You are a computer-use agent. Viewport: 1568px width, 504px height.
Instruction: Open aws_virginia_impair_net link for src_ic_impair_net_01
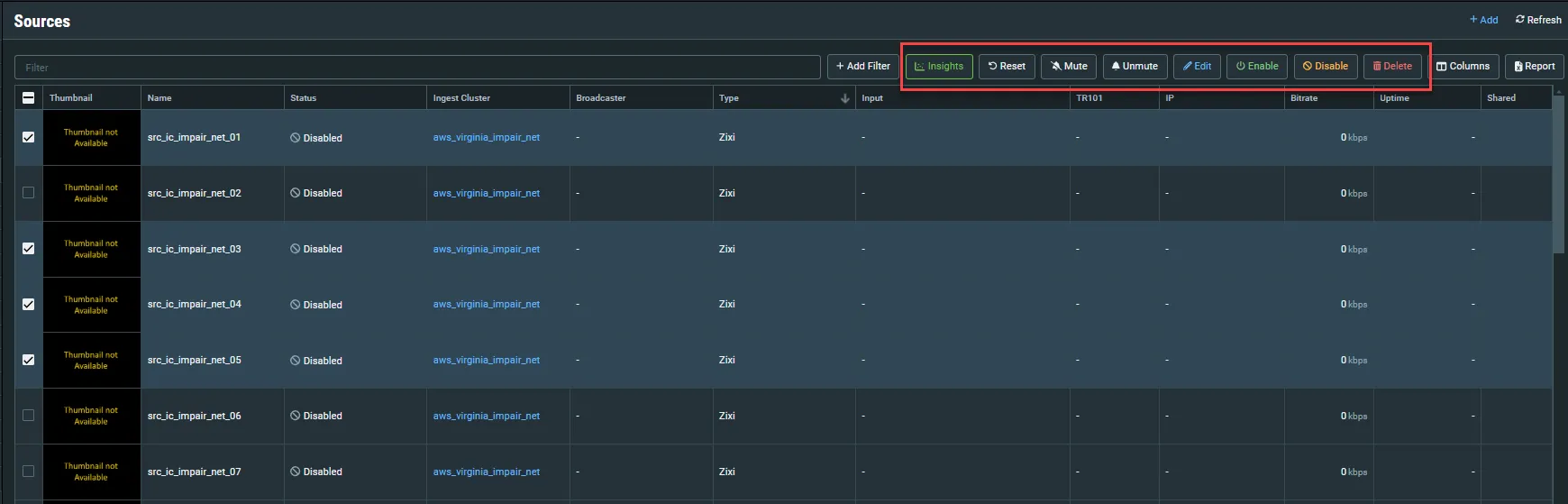pyautogui.click(x=487, y=138)
